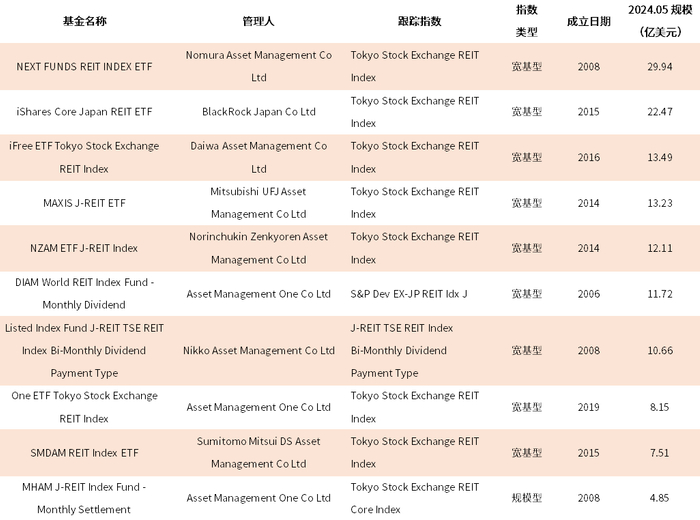Viewport: 700px width, 520px height.
Task: Select Tokyo Stock Exchange REIT Core Index
Action: click(x=415, y=498)
